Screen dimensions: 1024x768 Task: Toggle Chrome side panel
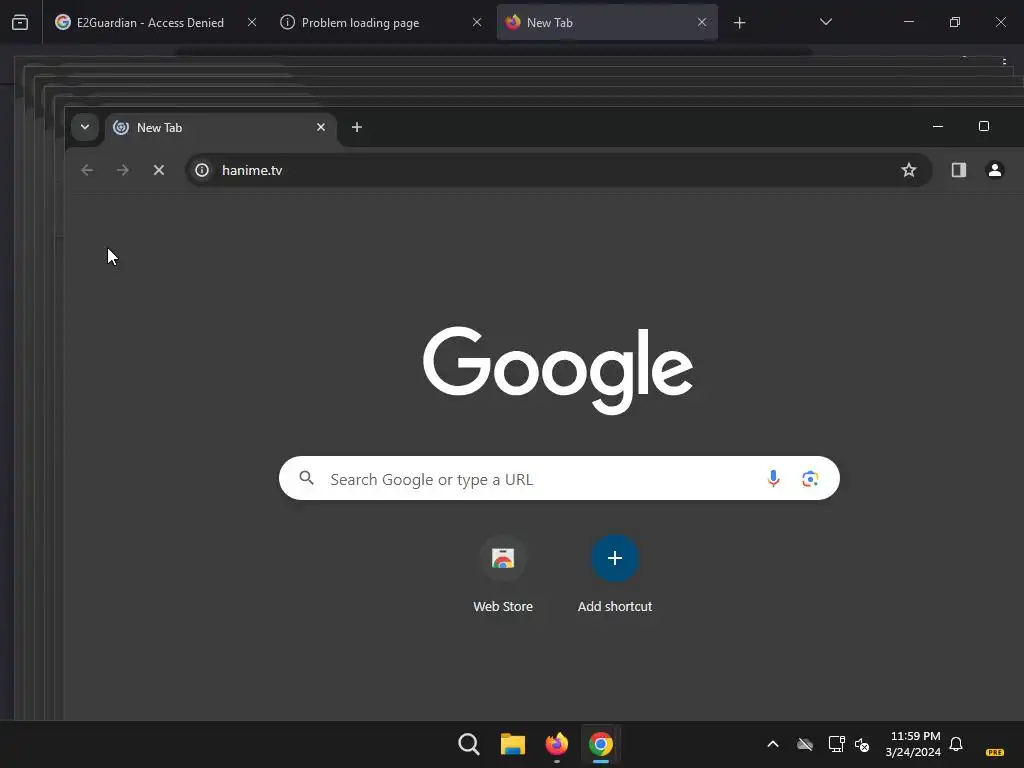959,170
